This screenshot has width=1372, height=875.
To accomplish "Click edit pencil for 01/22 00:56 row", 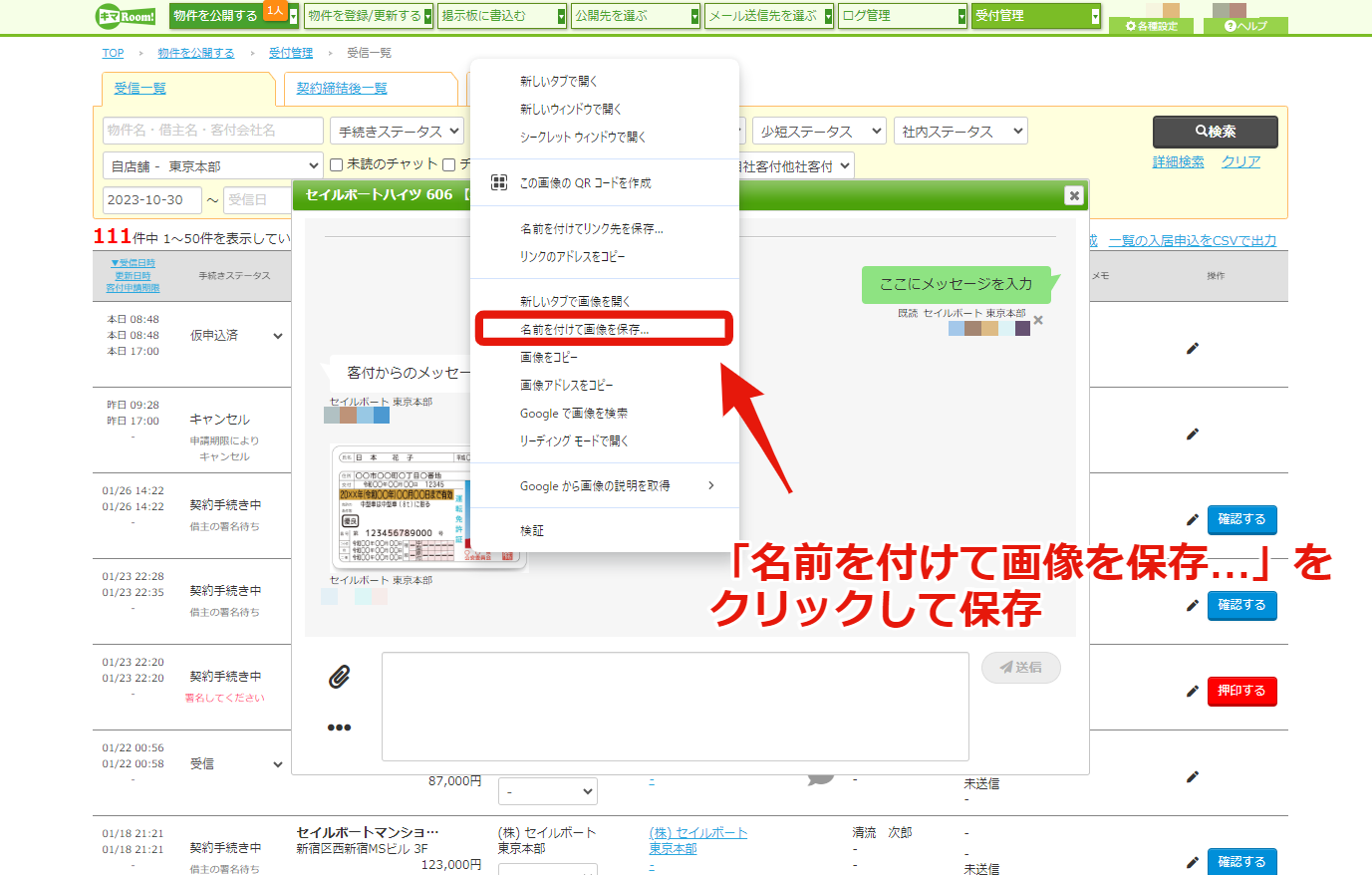I will tap(1192, 776).
